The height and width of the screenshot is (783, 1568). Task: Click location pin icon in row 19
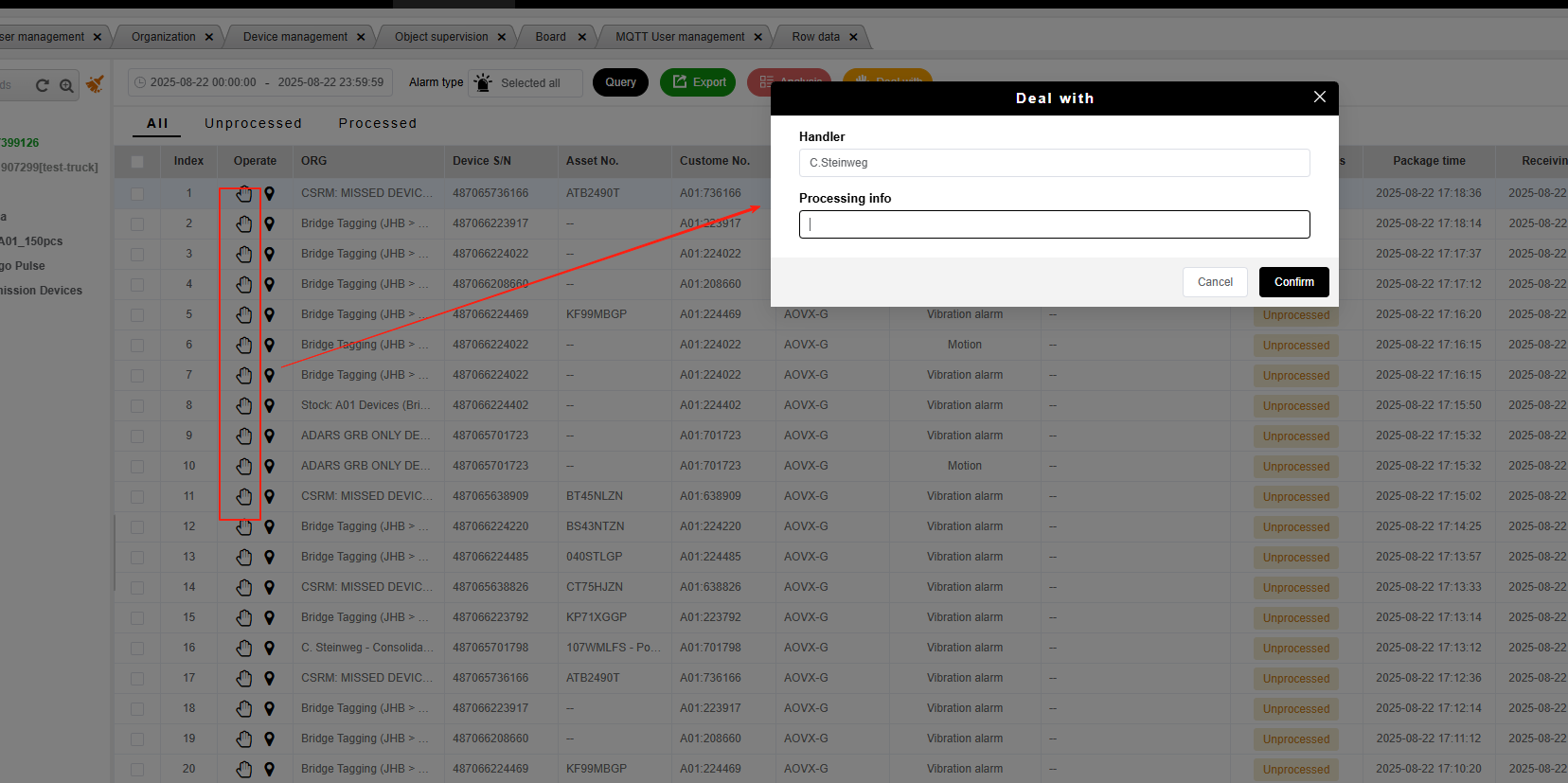[x=270, y=739]
